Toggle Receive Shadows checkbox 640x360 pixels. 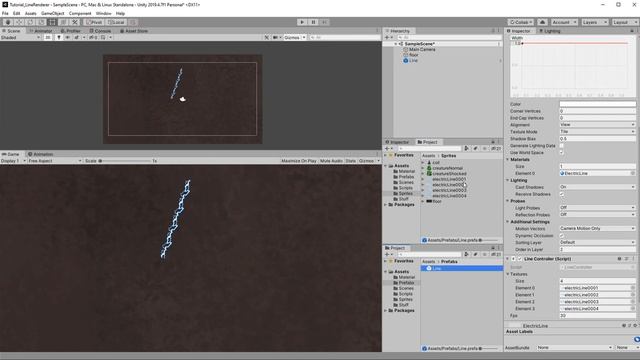562,194
